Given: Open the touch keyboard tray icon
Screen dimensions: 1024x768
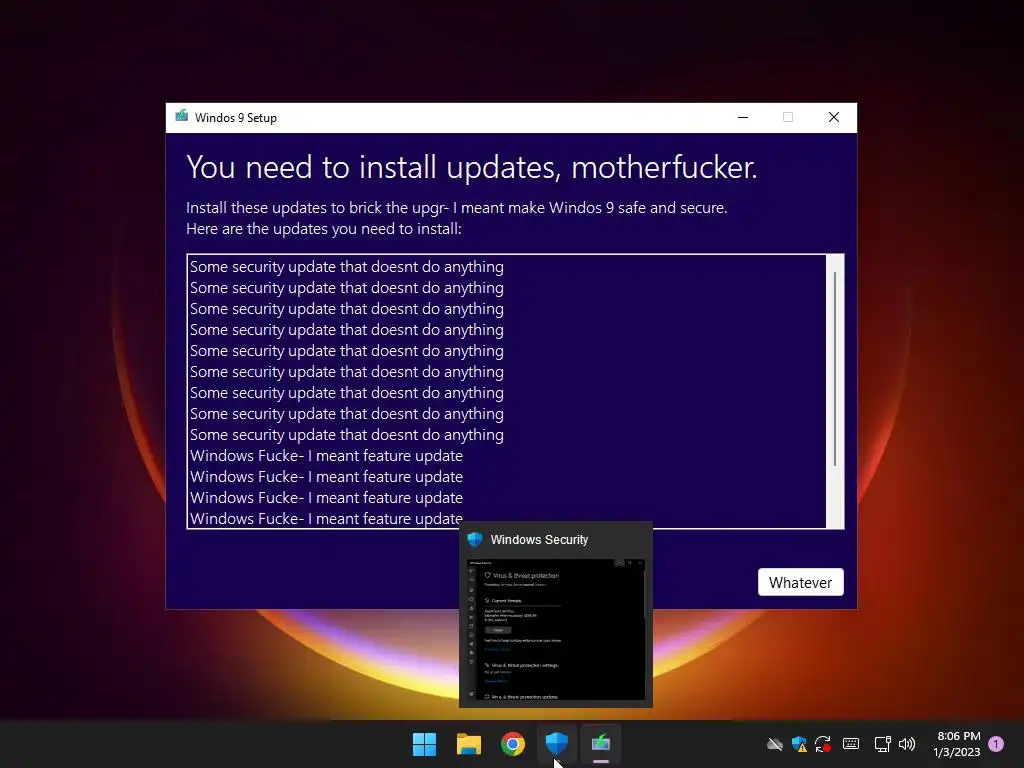Looking at the screenshot, I should click(x=850, y=744).
